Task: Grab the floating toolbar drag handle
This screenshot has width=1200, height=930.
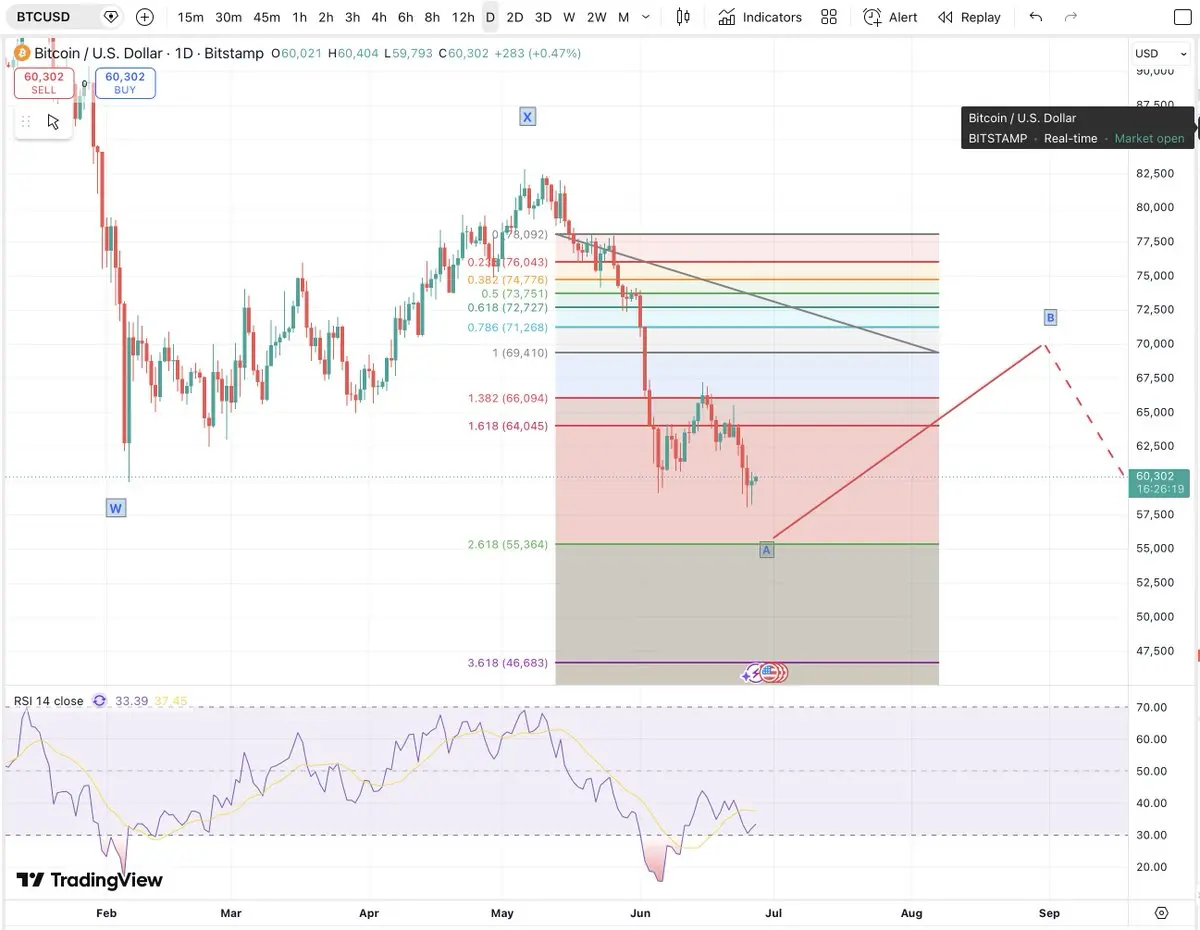Action: pos(26,122)
